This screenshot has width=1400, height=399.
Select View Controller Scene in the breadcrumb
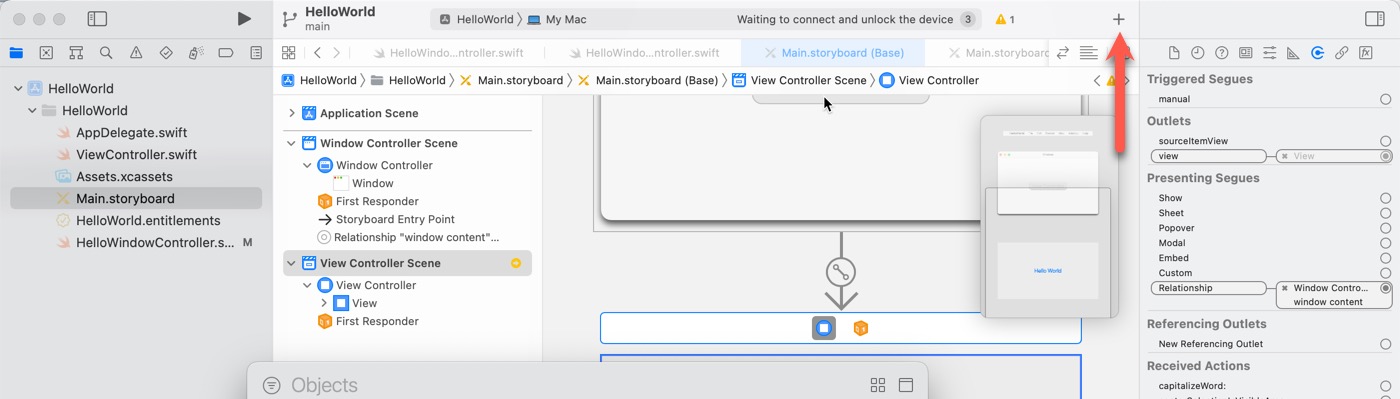[809, 80]
